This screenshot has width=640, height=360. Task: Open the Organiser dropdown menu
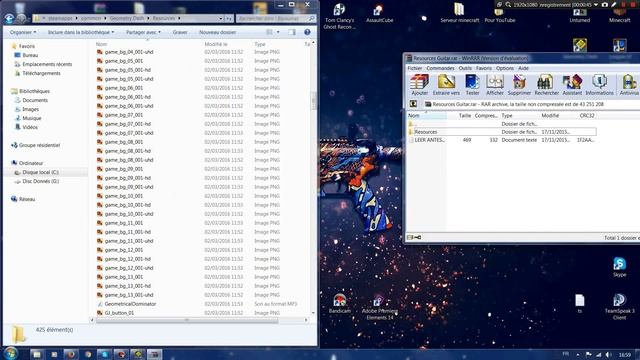[x=23, y=32]
